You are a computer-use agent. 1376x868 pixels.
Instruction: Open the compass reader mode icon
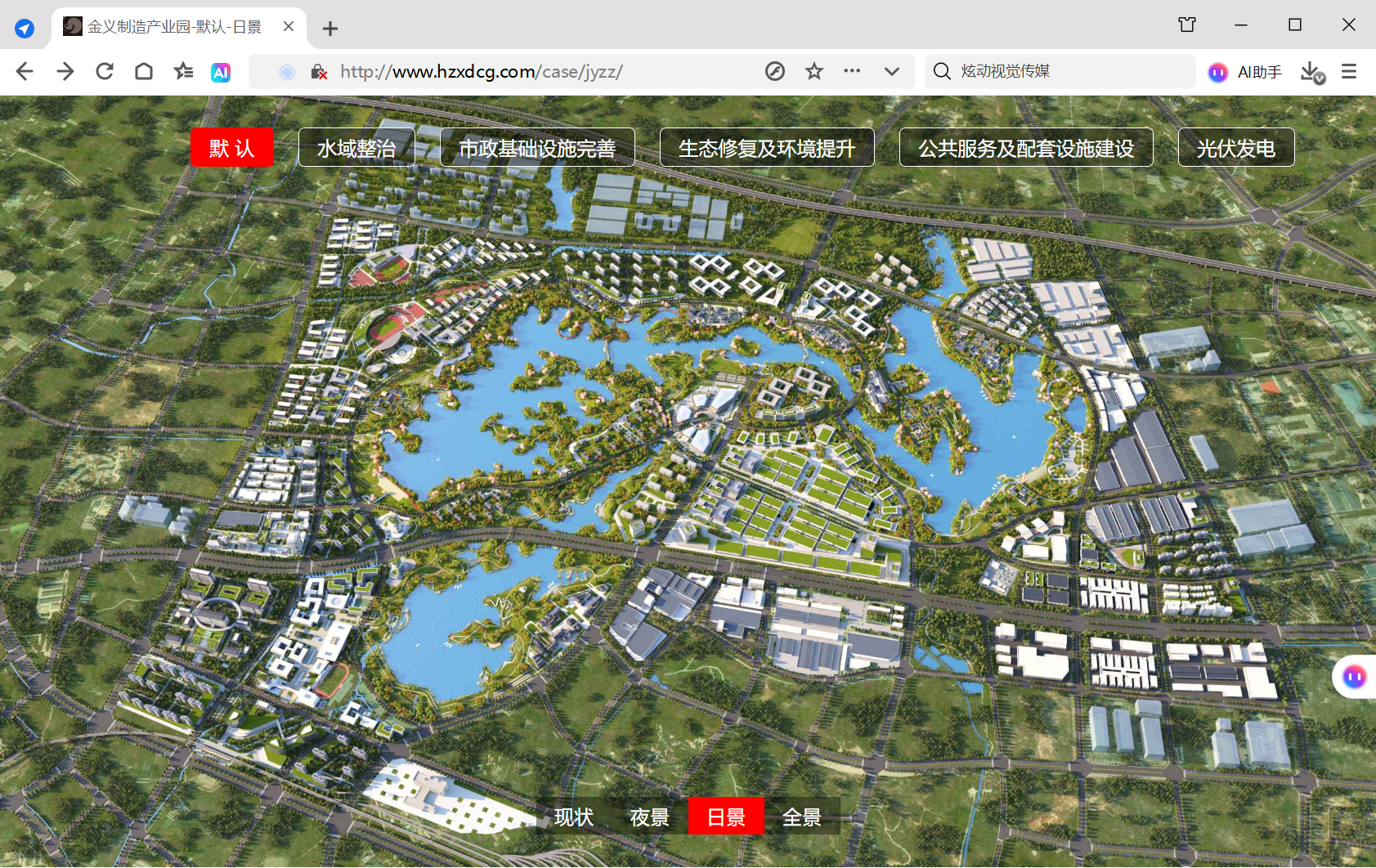[x=775, y=72]
